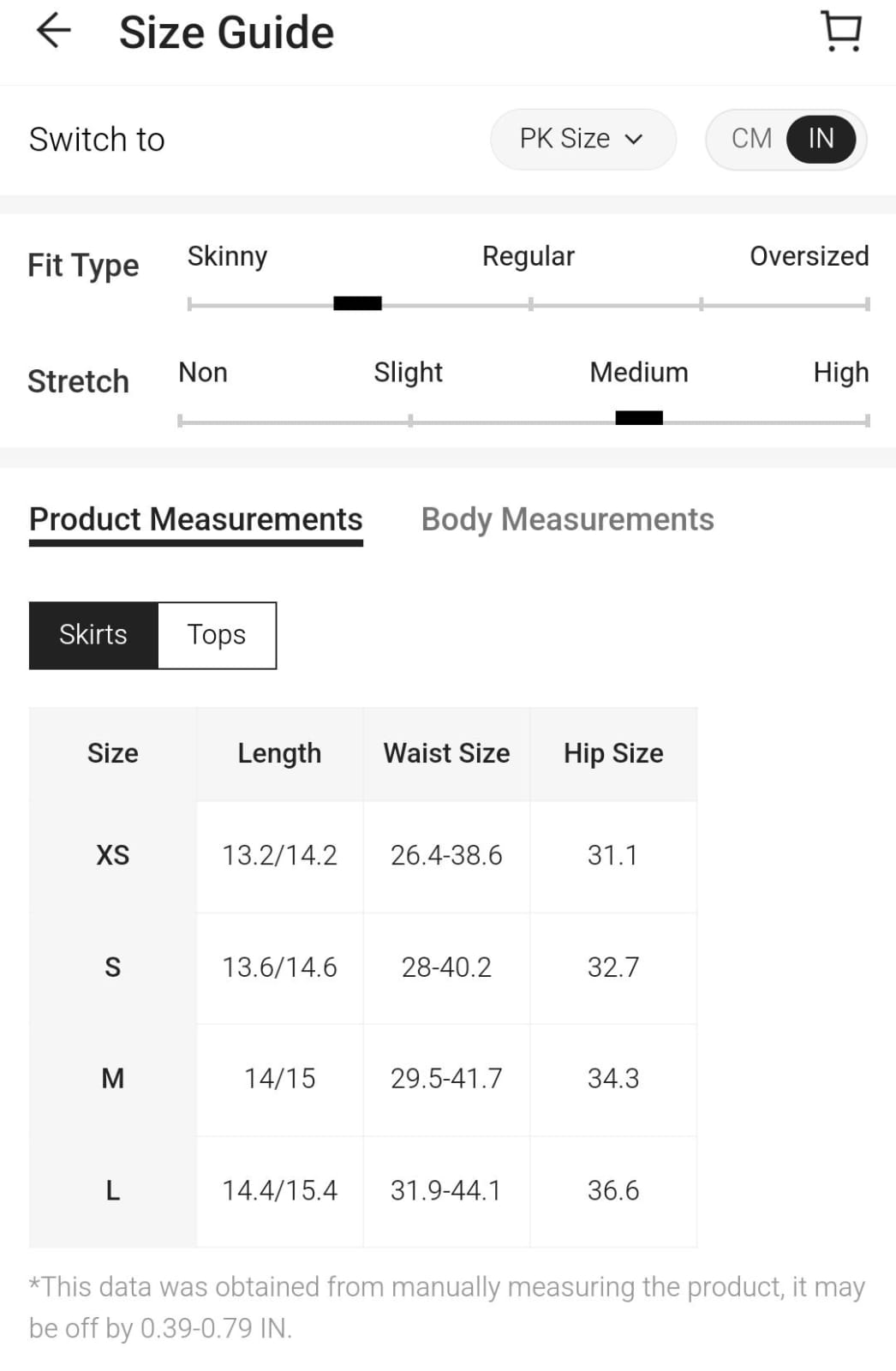Click the PK Size chevron arrow
Screen dimensions: 896x1371
tap(634, 140)
